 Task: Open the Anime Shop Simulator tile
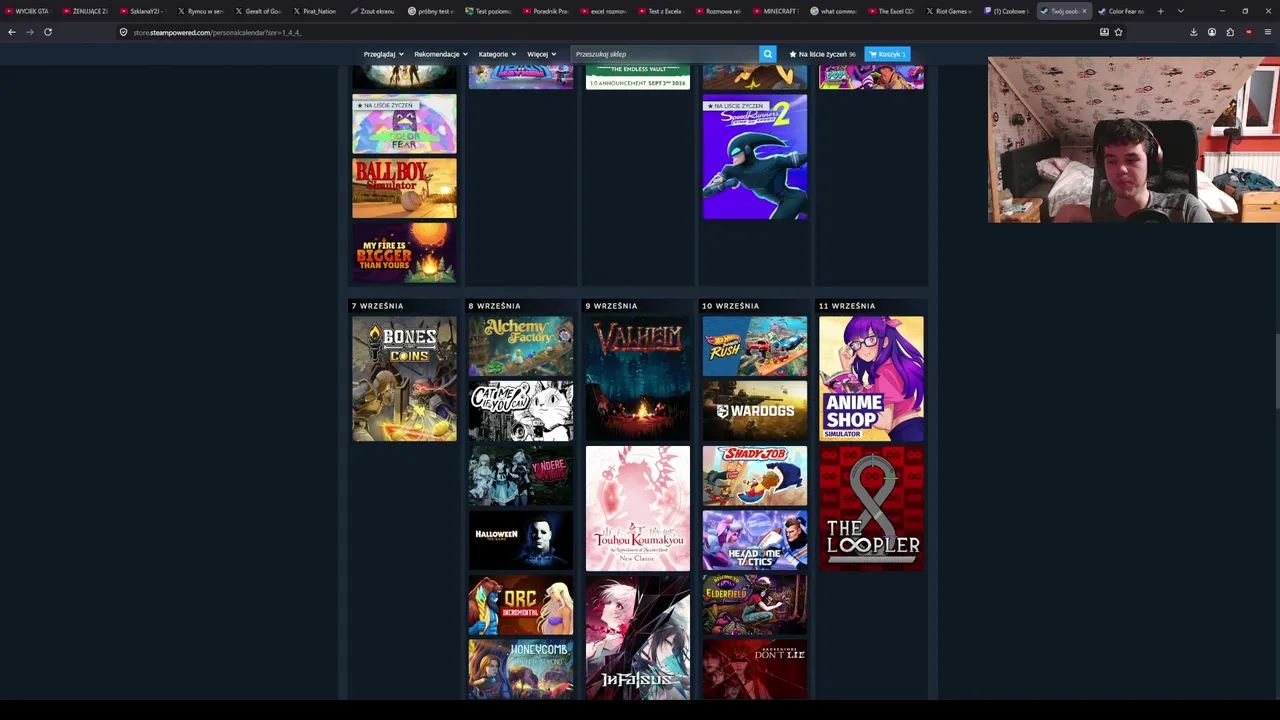[x=872, y=379]
